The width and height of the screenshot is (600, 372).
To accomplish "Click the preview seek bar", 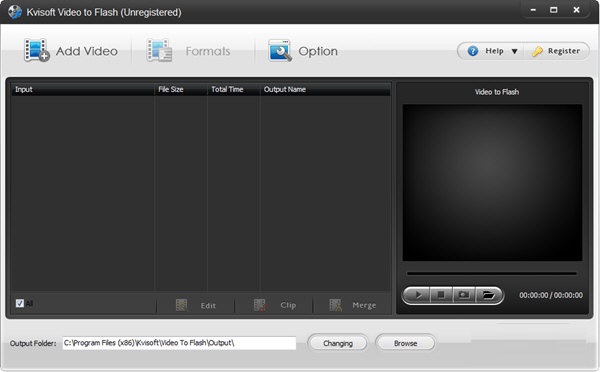I will click(x=492, y=274).
